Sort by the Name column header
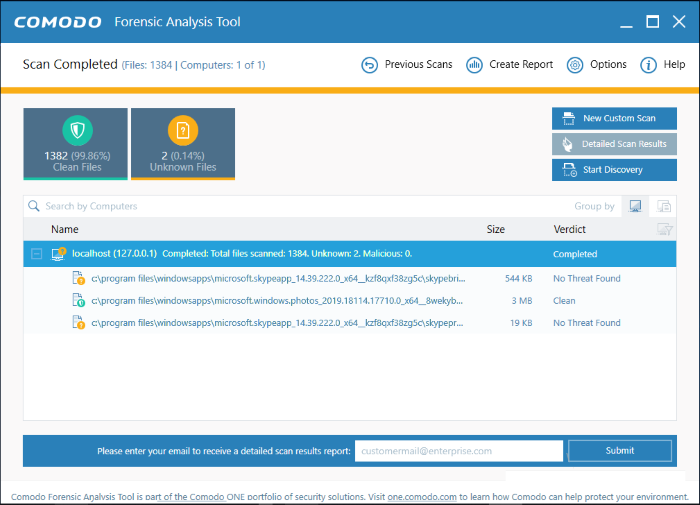700x505 pixels. click(x=65, y=230)
